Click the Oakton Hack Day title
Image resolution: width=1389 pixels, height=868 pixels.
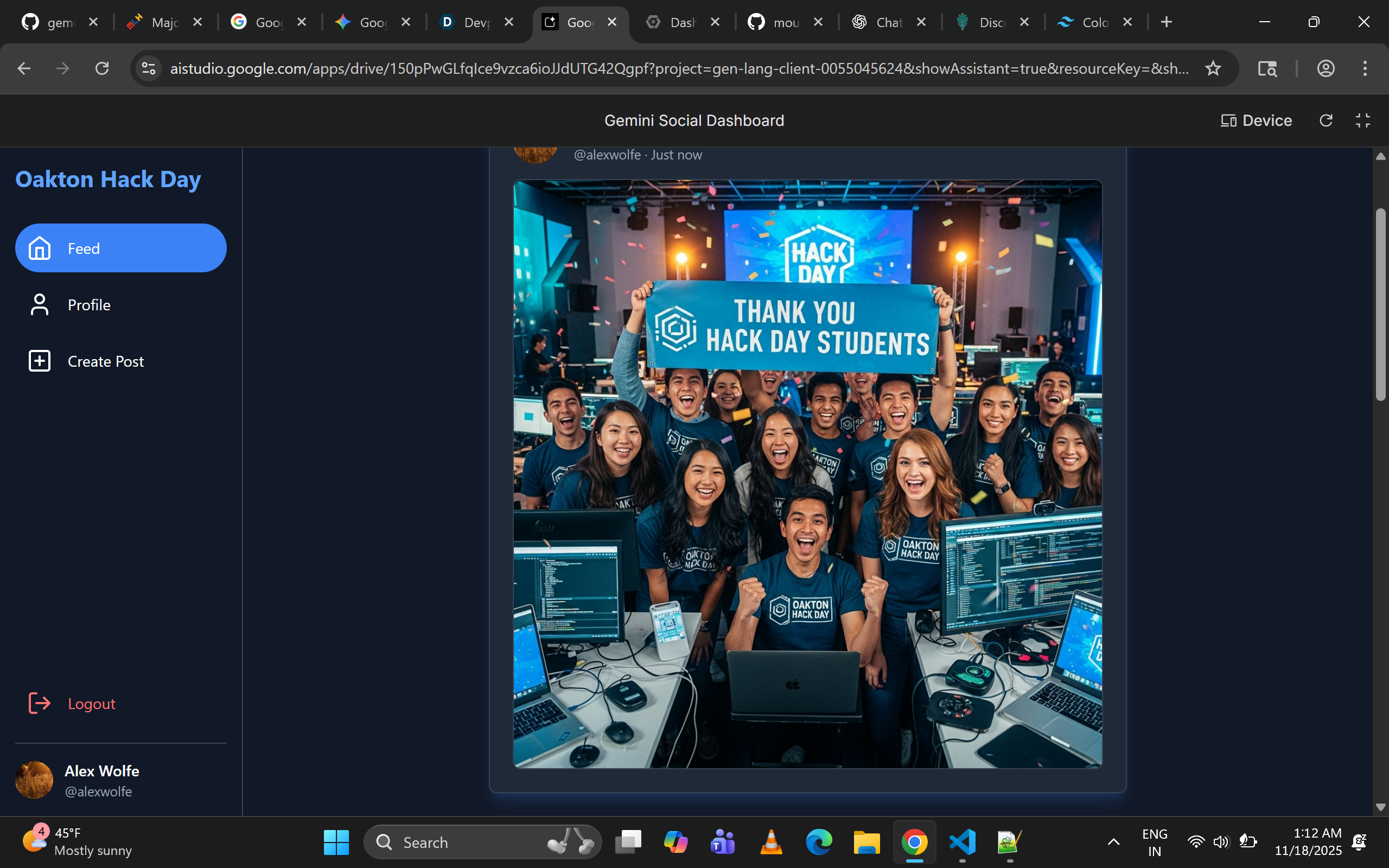pyautogui.click(x=108, y=180)
